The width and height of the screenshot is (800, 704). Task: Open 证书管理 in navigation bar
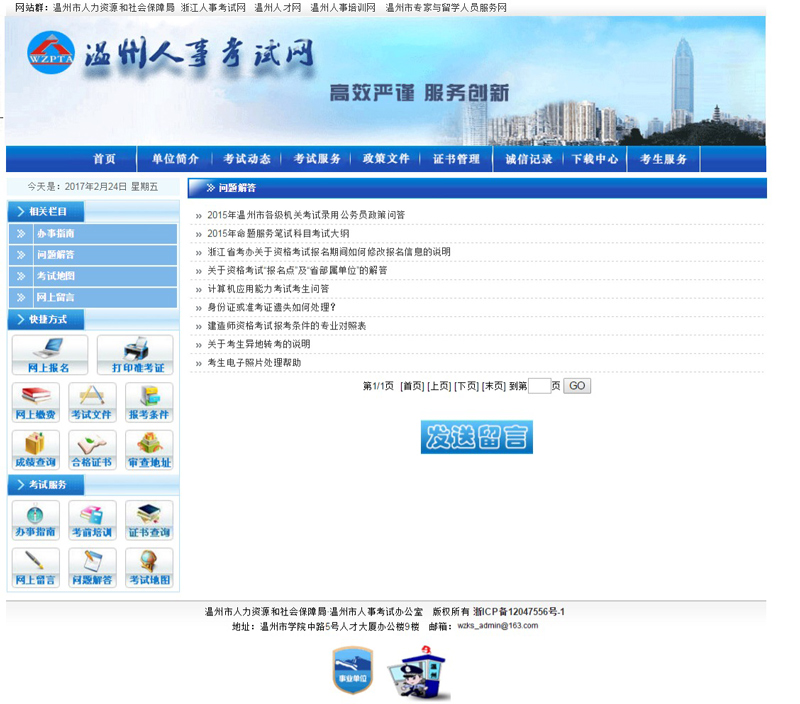pos(457,159)
